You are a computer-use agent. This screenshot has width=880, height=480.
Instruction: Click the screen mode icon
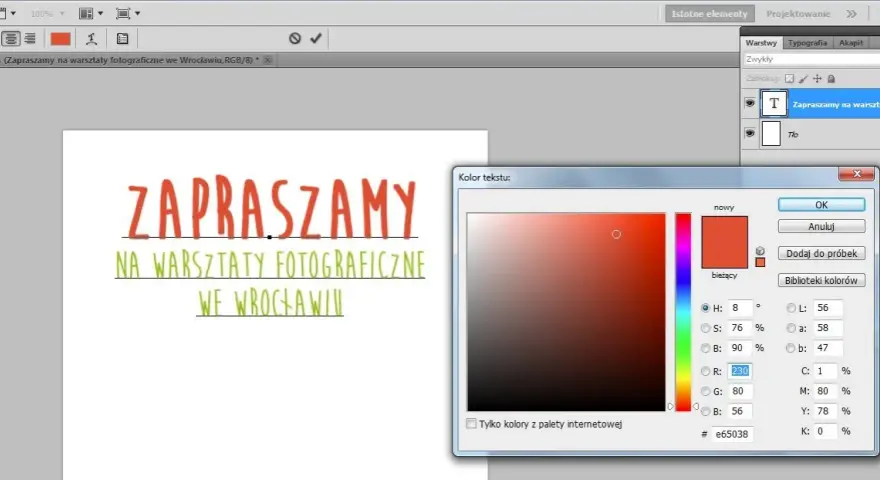123,13
